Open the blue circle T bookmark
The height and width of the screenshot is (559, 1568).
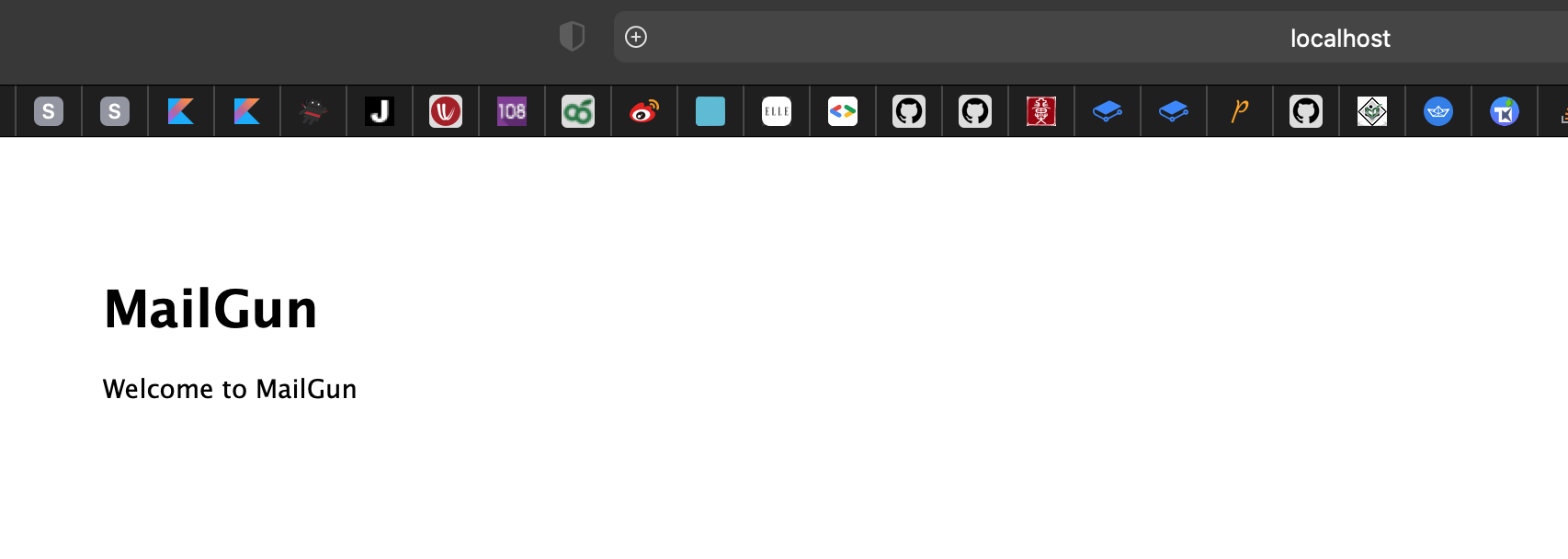[1505, 111]
